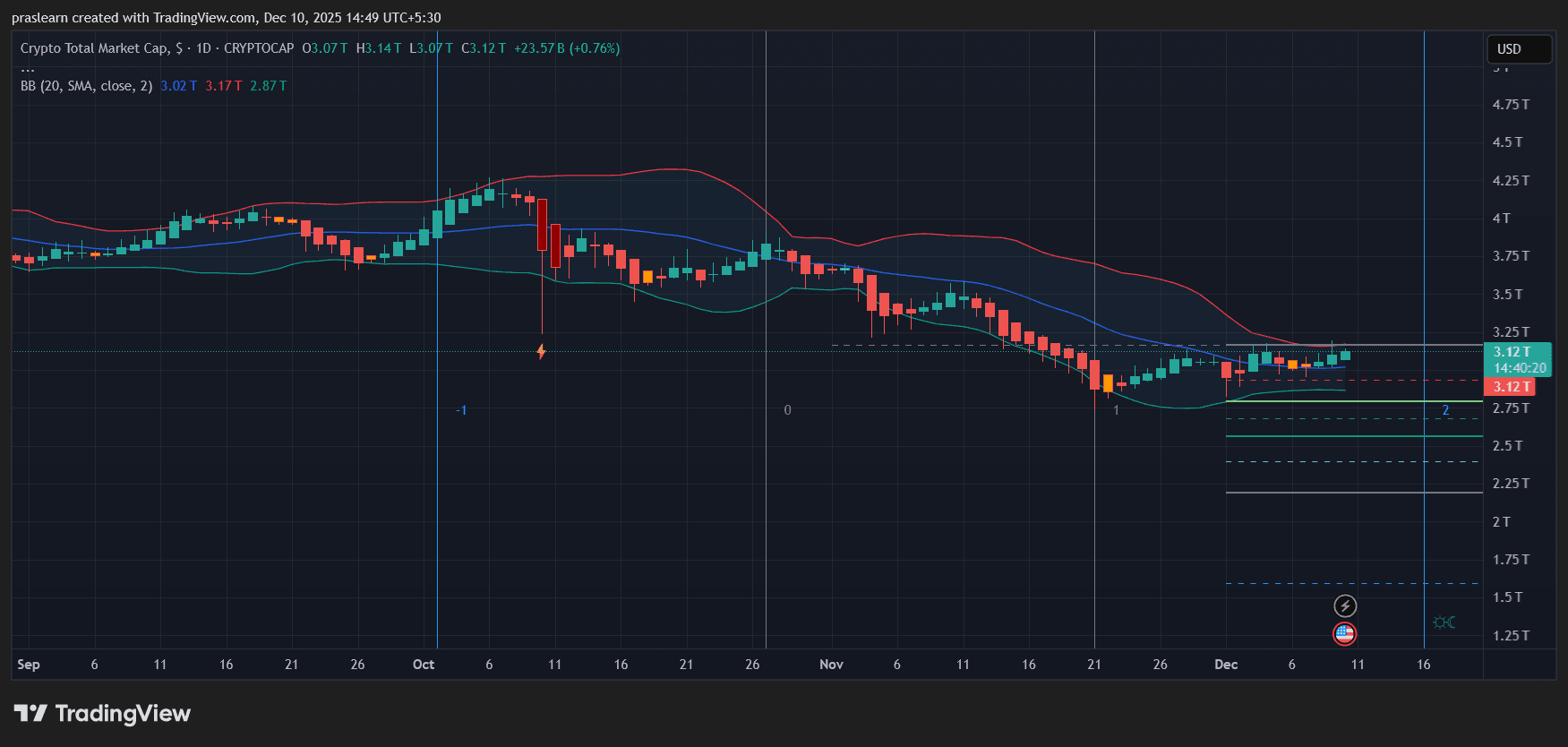
Task: Expand the collapsed three-dots legend row
Action: [28, 68]
